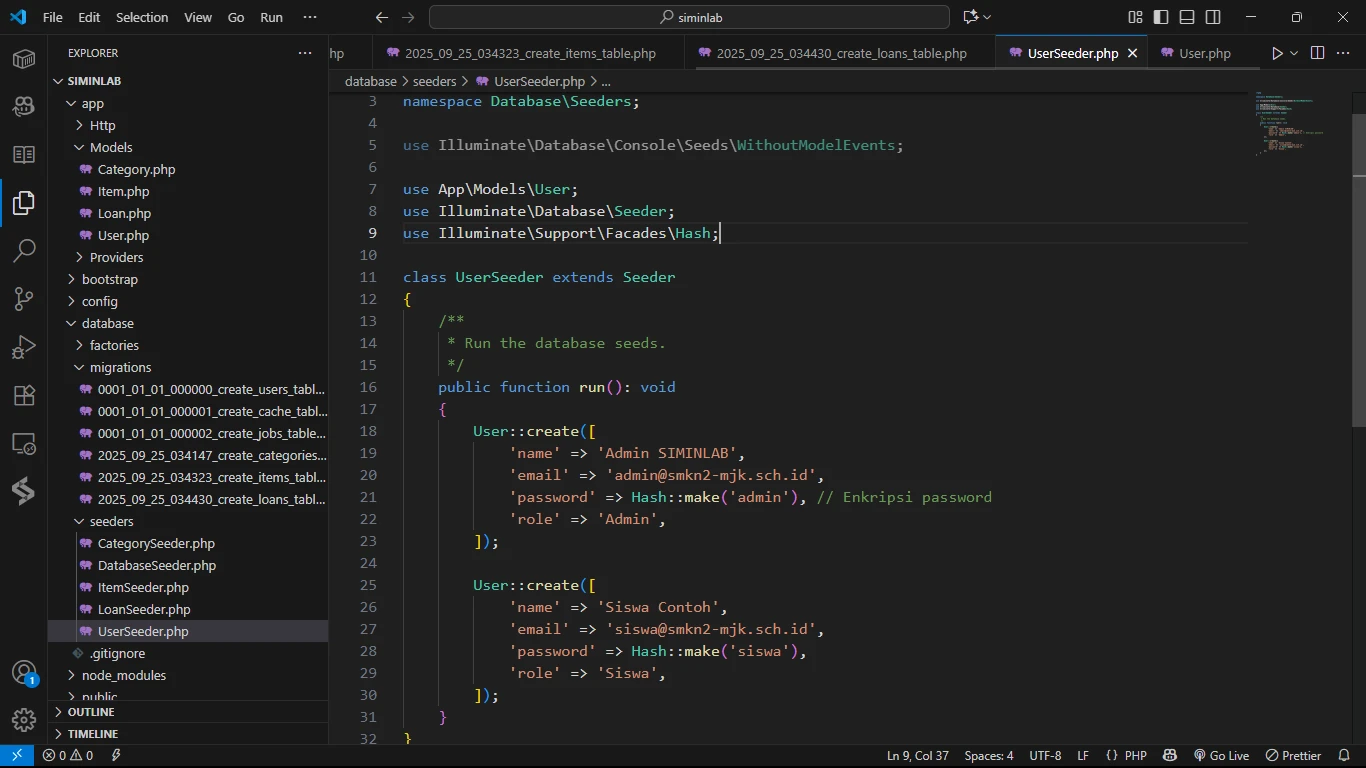Click the Manage gear icon
Viewport: 1366px width, 768px height.
click(x=24, y=719)
